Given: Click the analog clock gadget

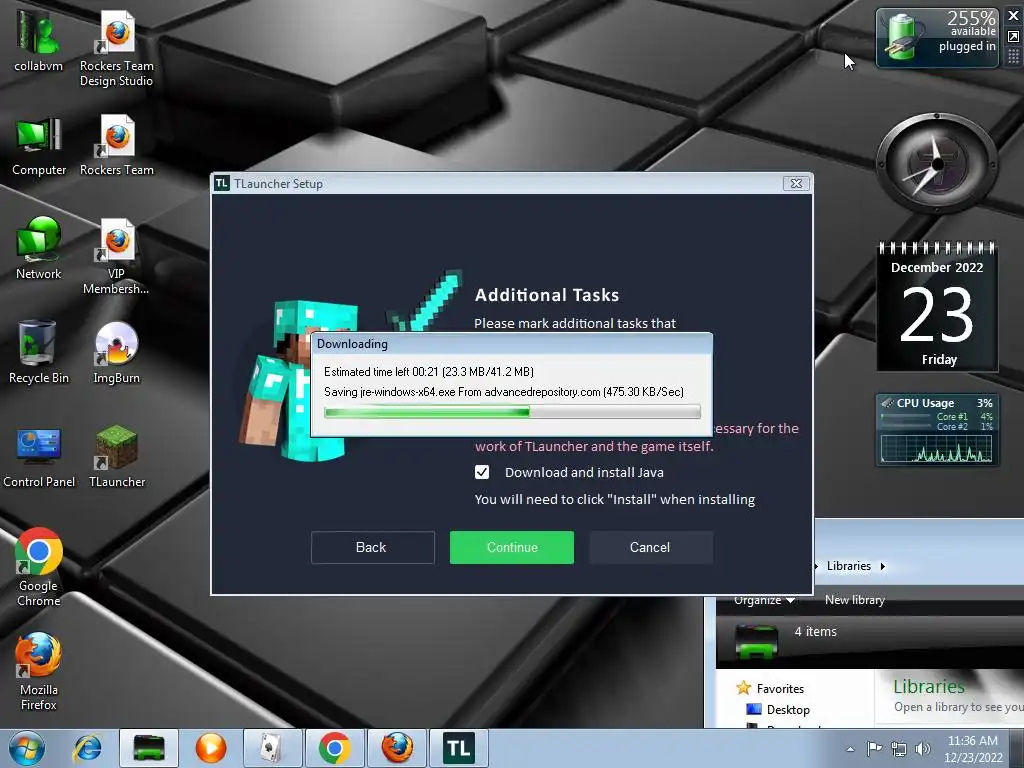Looking at the screenshot, I should 936,163.
